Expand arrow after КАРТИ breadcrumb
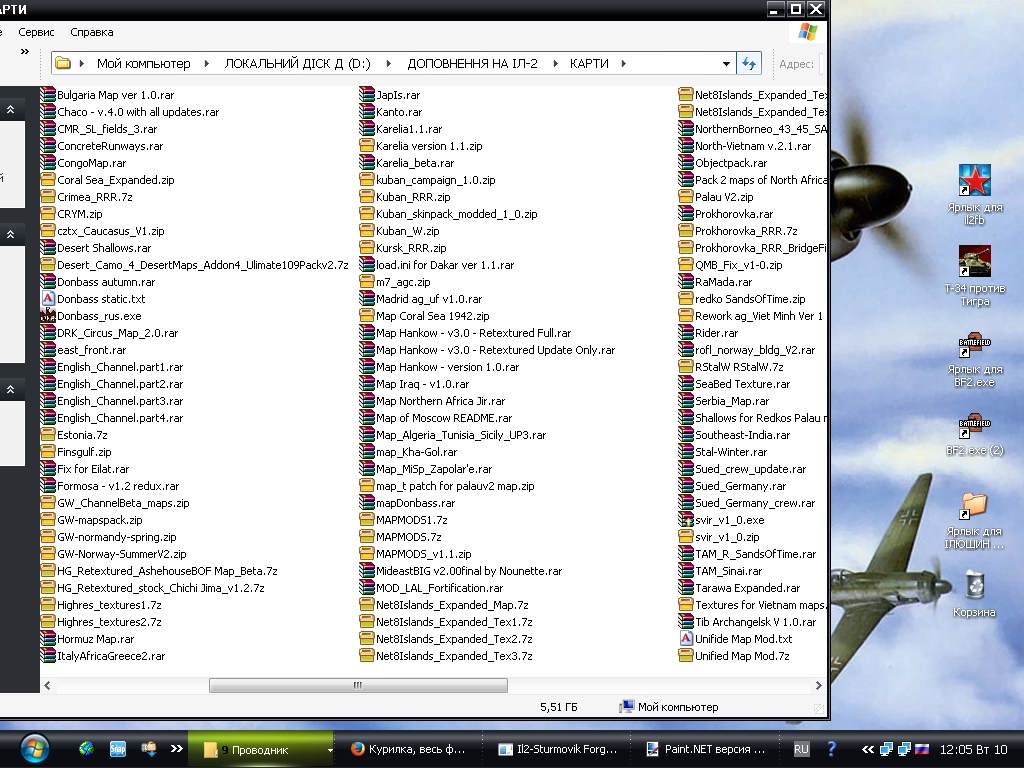The width and height of the screenshot is (1024, 768). point(624,63)
